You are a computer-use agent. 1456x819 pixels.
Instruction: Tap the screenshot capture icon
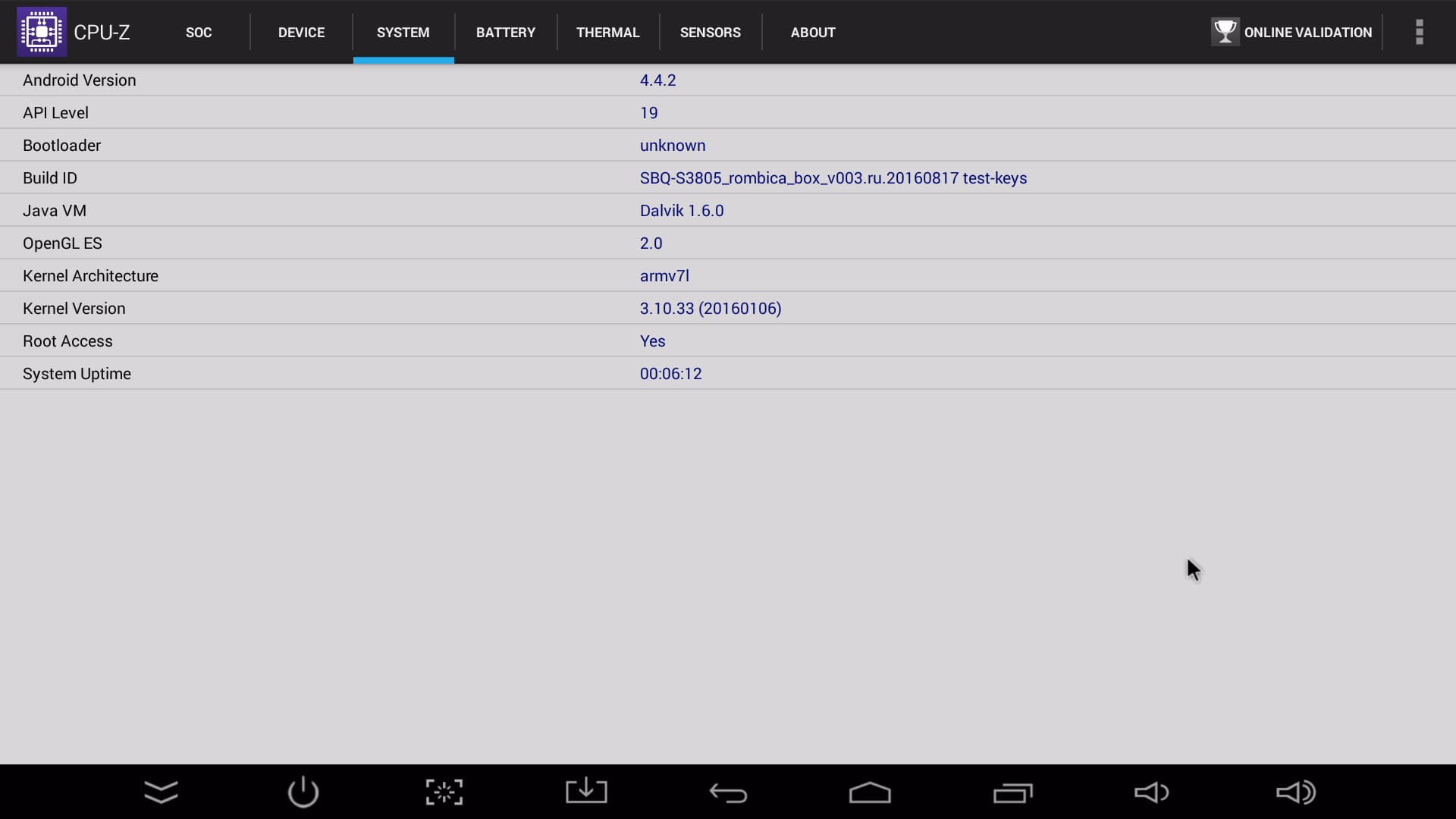444,792
